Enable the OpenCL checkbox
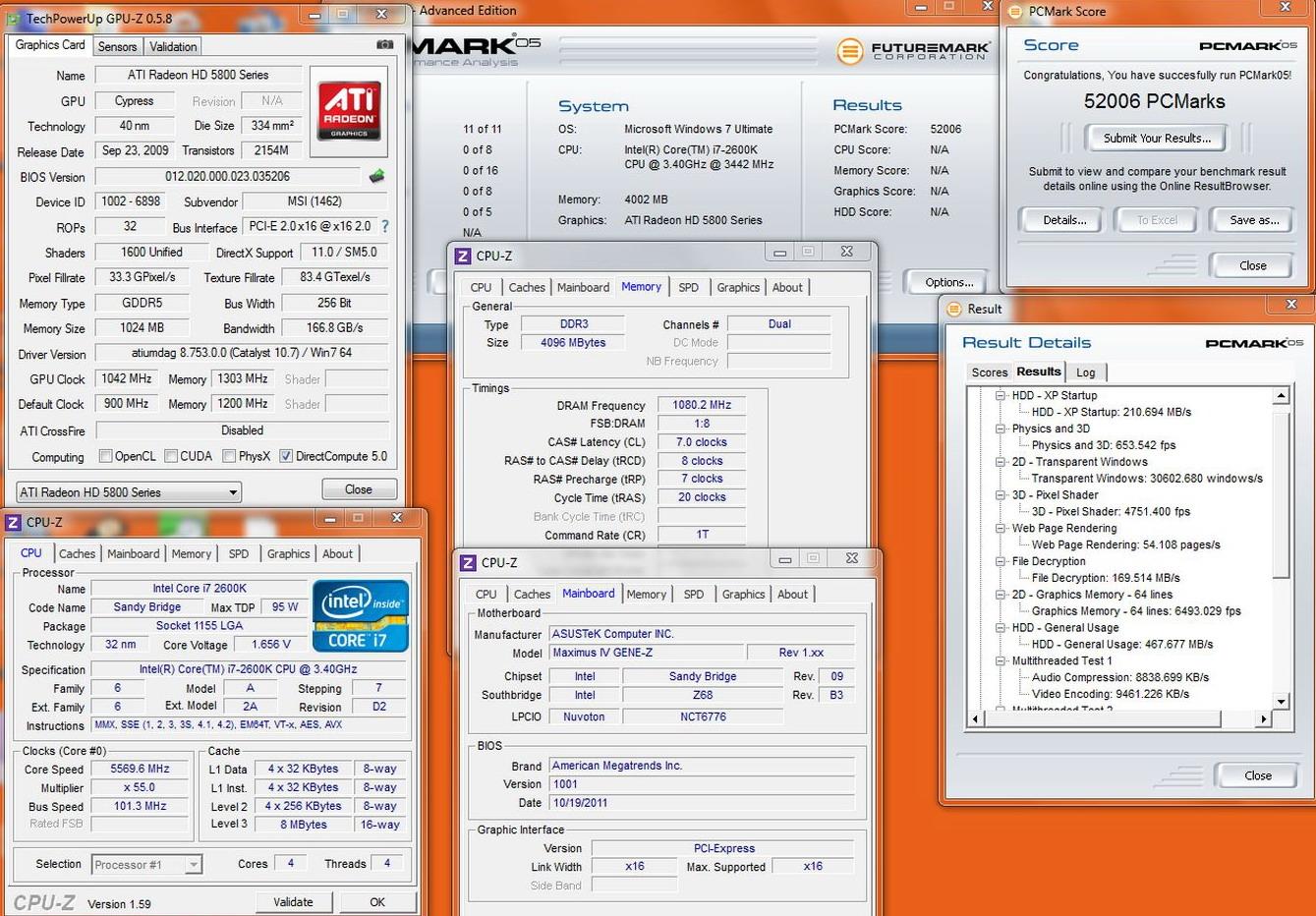Image resolution: width=1316 pixels, height=916 pixels. click(x=105, y=456)
